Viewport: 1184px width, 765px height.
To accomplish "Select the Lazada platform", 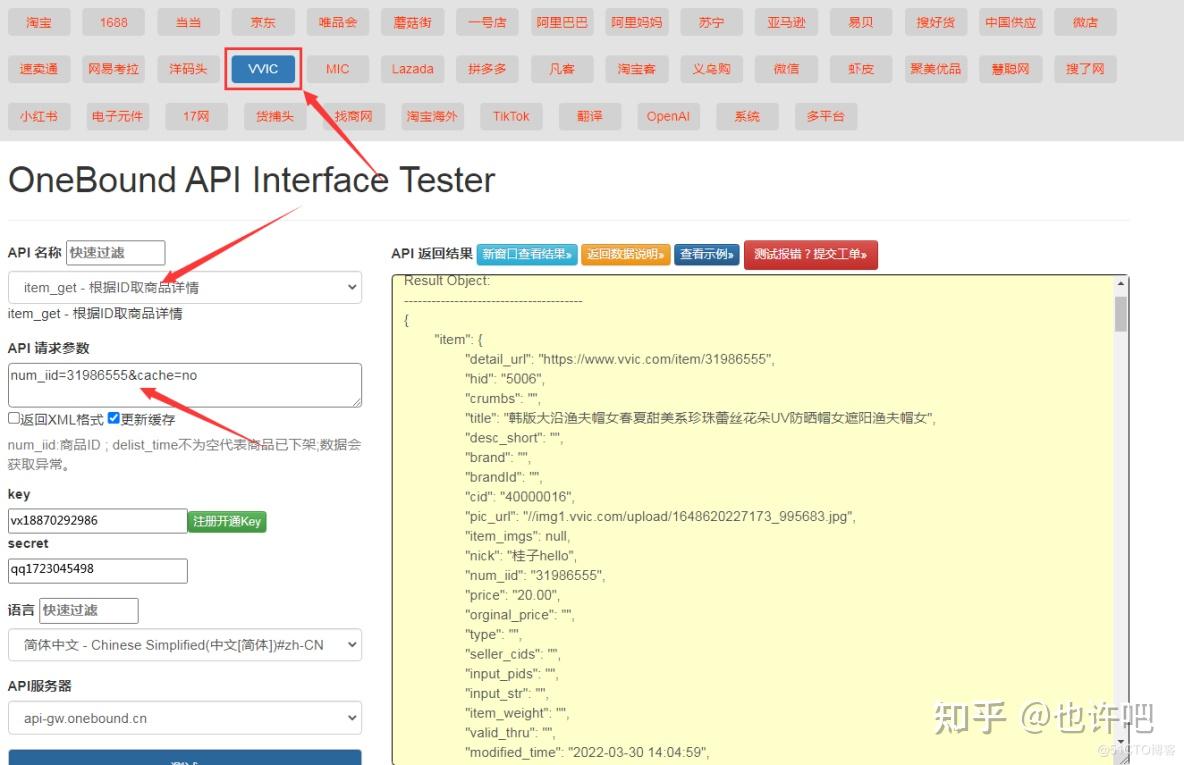I will click(413, 69).
